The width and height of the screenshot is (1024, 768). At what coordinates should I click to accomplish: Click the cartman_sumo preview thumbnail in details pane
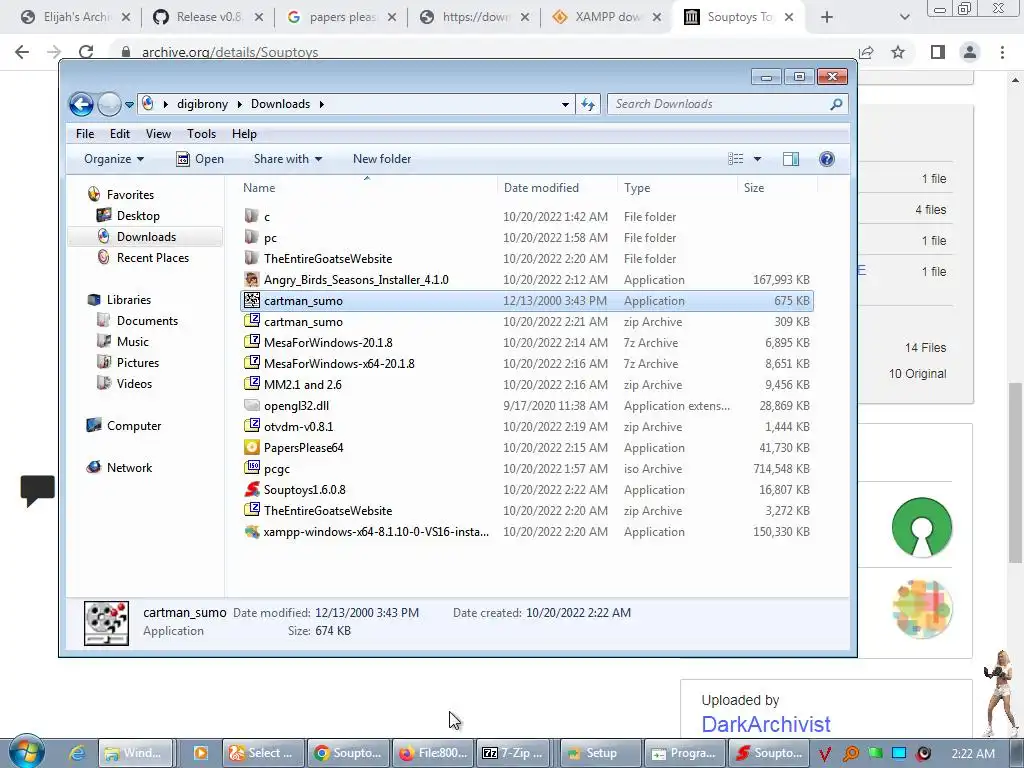[x=106, y=623]
